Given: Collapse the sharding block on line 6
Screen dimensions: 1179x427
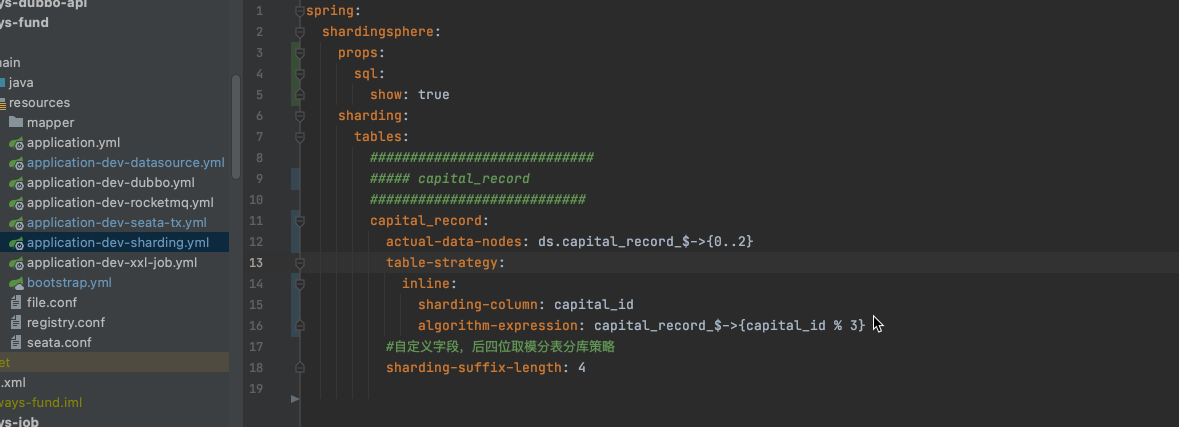Looking at the screenshot, I should pos(300,117).
